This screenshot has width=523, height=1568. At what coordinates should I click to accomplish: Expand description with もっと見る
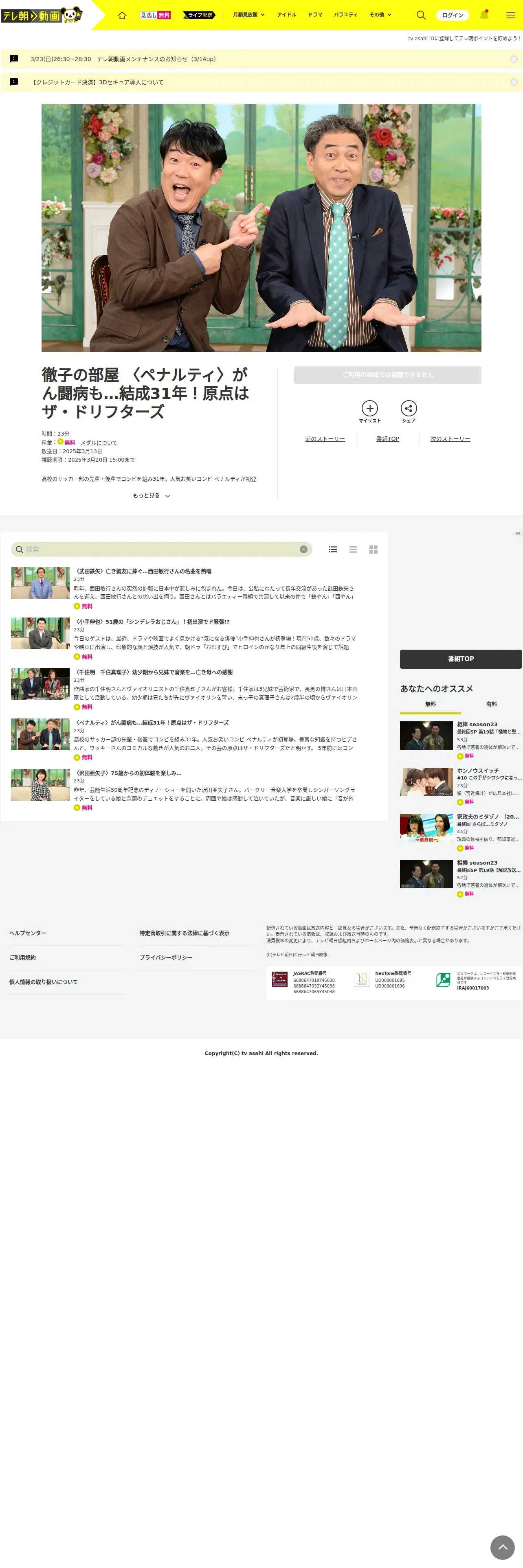(x=151, y=496)
